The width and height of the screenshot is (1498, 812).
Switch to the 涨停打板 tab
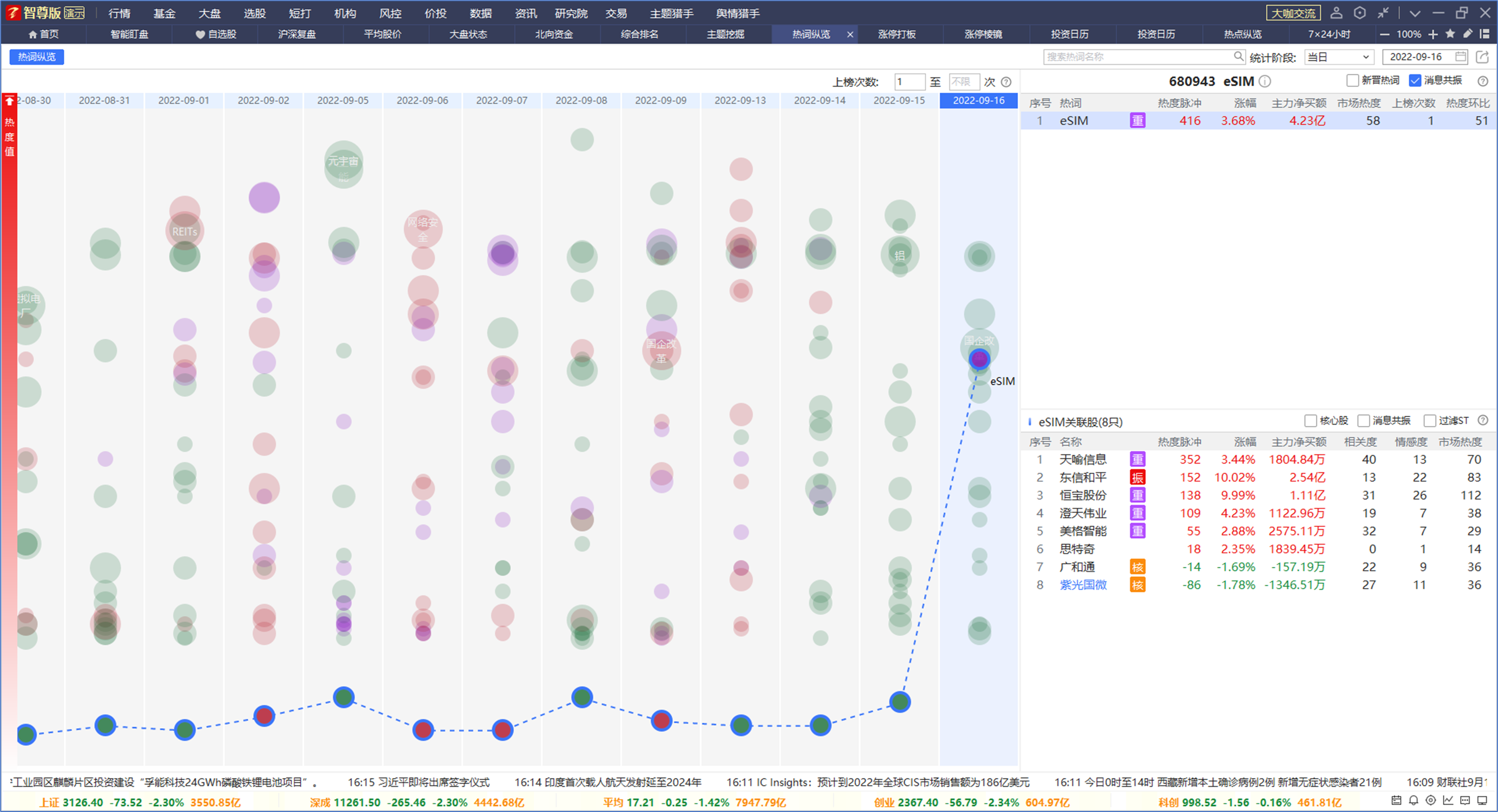(897, 34)
